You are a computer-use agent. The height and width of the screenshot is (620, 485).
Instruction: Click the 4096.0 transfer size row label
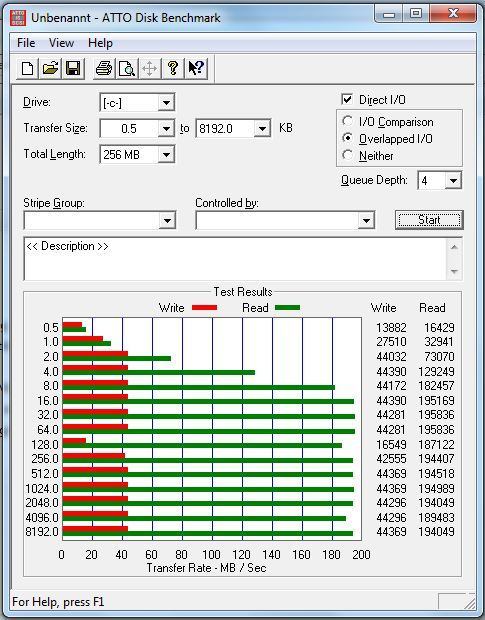pyautogui.click(x=42, y=517)
